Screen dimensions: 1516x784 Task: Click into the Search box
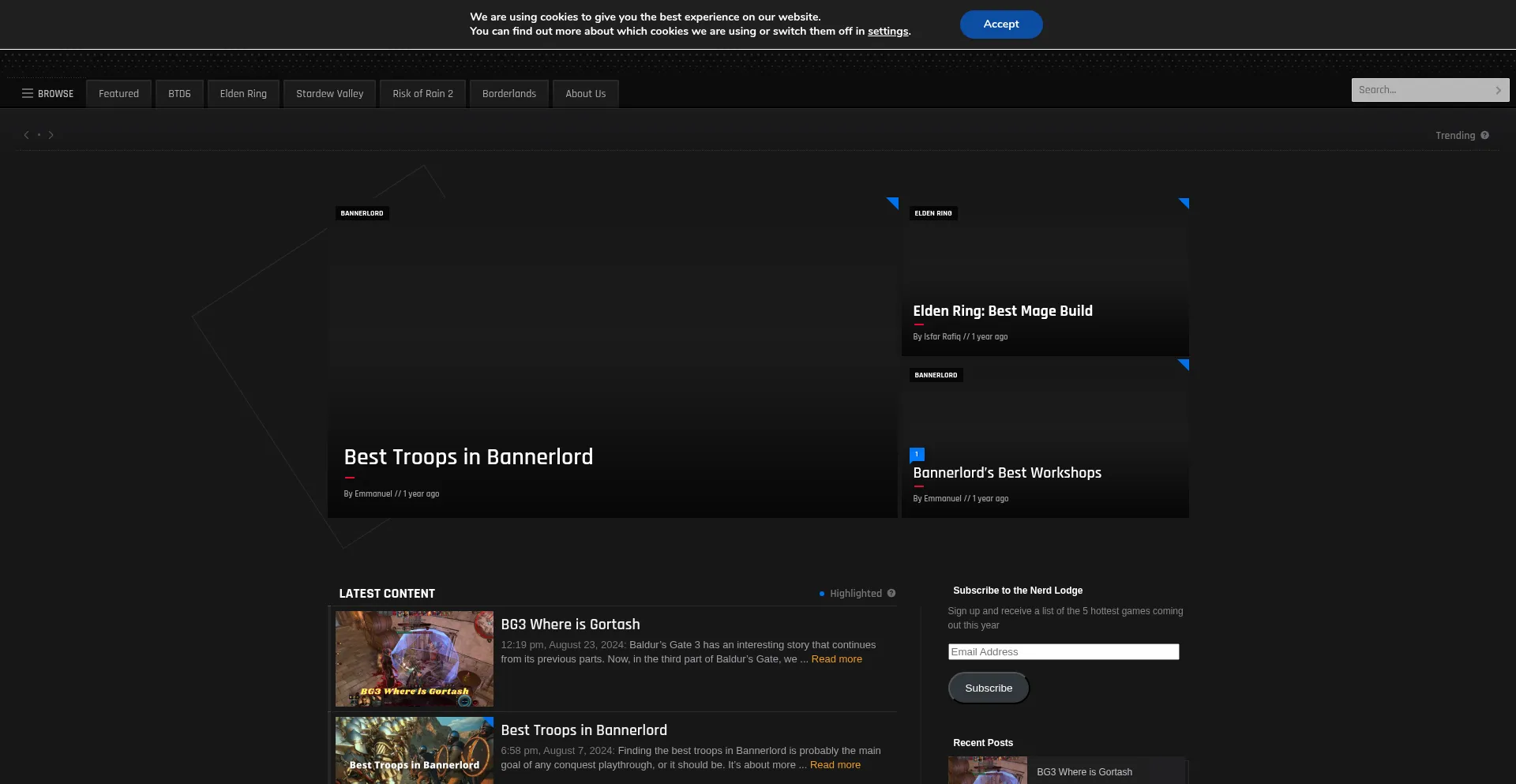(x=1421, y=90)
